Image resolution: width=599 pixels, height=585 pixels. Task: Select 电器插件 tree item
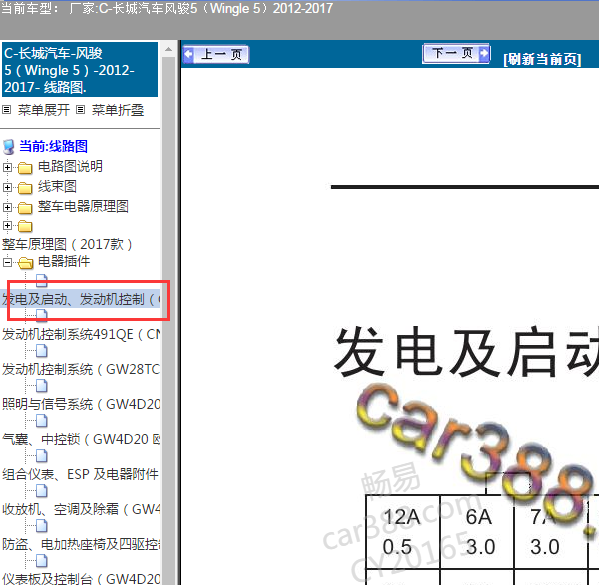point(64,261)
